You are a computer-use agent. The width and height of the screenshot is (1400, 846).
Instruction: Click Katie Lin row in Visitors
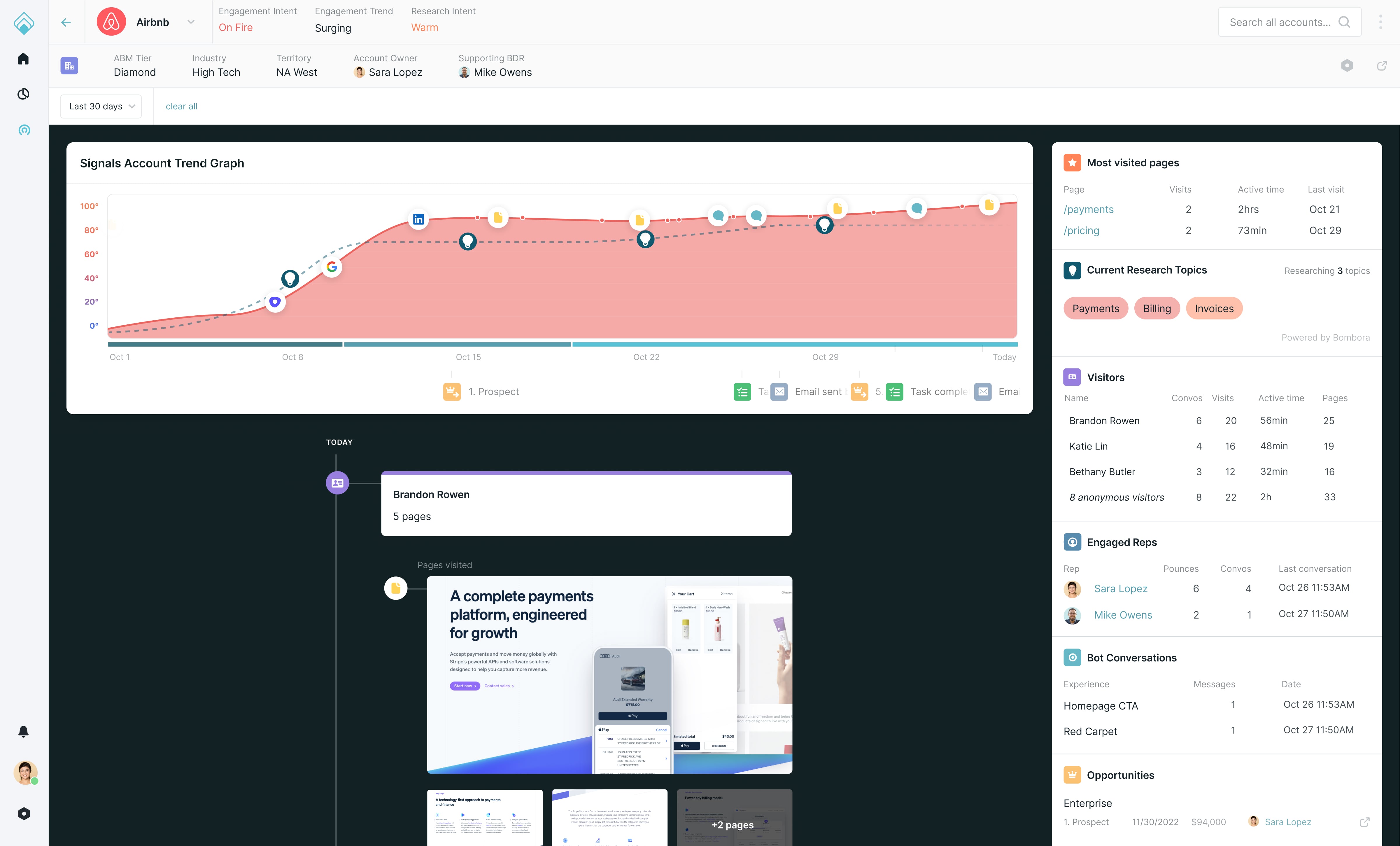pyautogui.click(x=1216, y=446)
